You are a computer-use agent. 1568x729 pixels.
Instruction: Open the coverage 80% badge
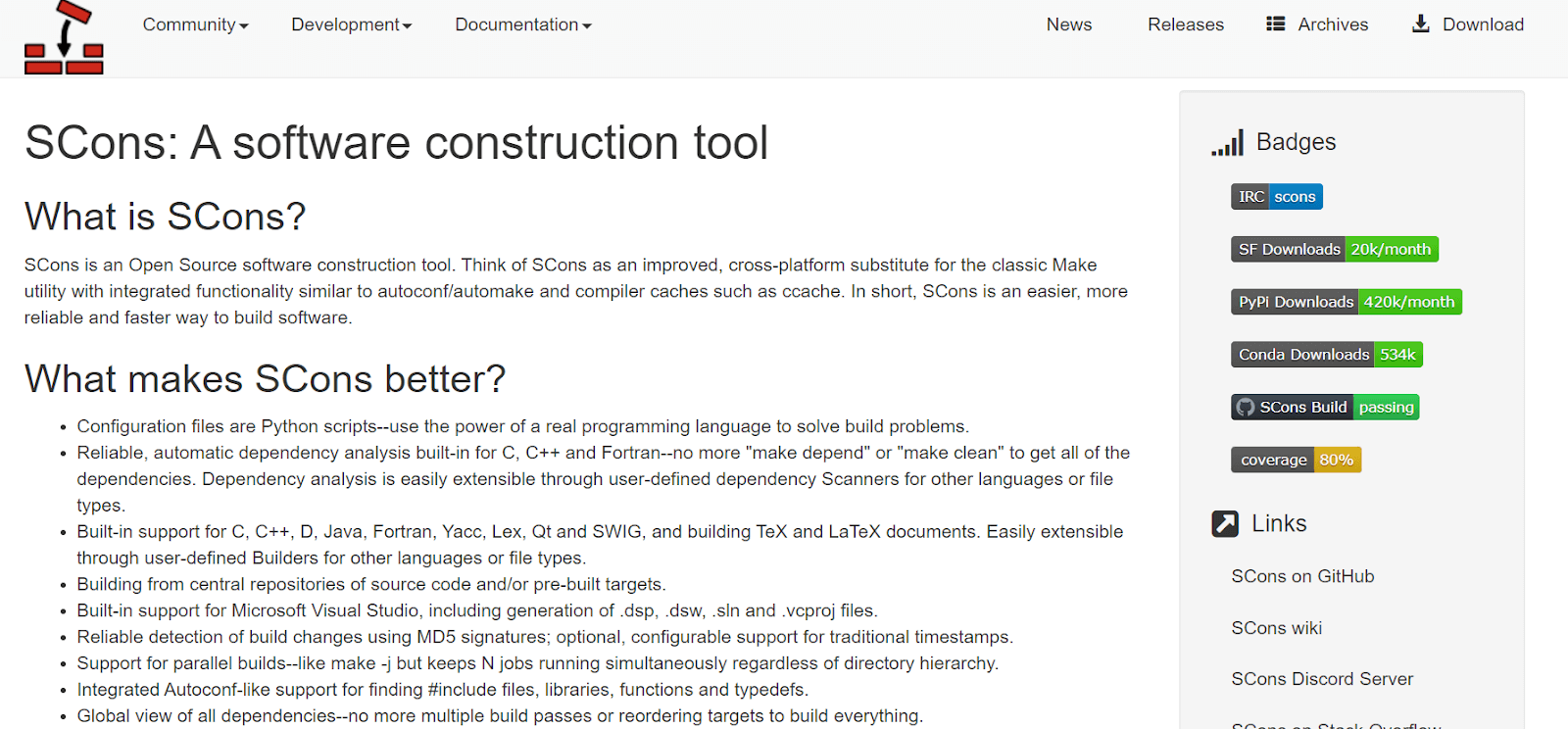tap(1297, 460)
